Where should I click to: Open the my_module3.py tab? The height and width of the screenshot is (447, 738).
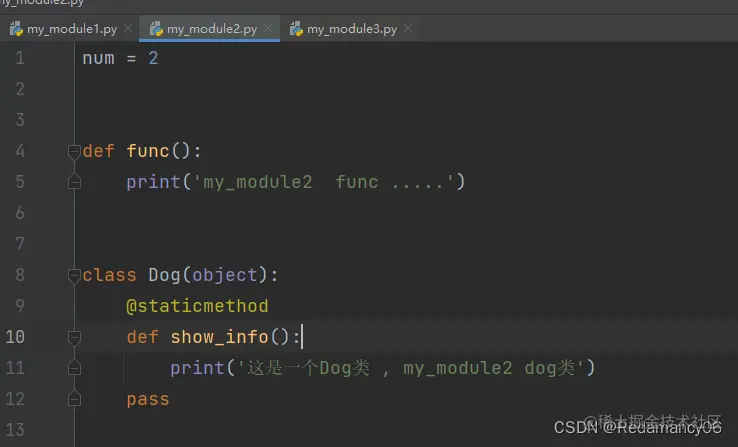pyautogui.click(x=351, y=29)
